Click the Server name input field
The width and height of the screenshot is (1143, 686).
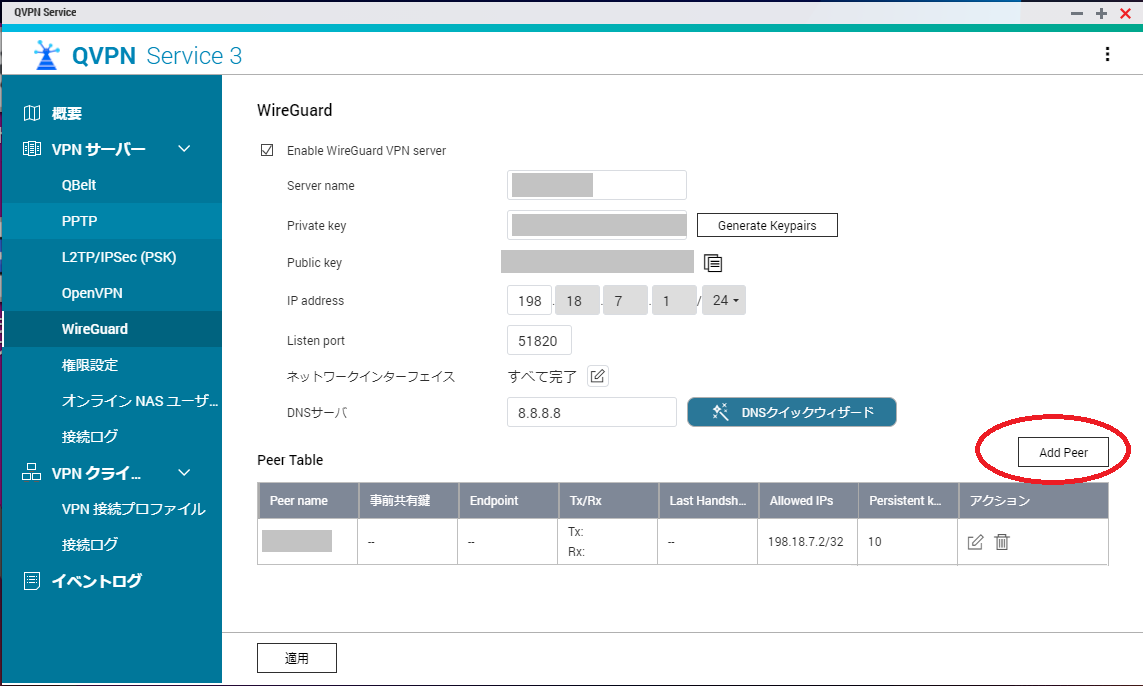point(597,185)
